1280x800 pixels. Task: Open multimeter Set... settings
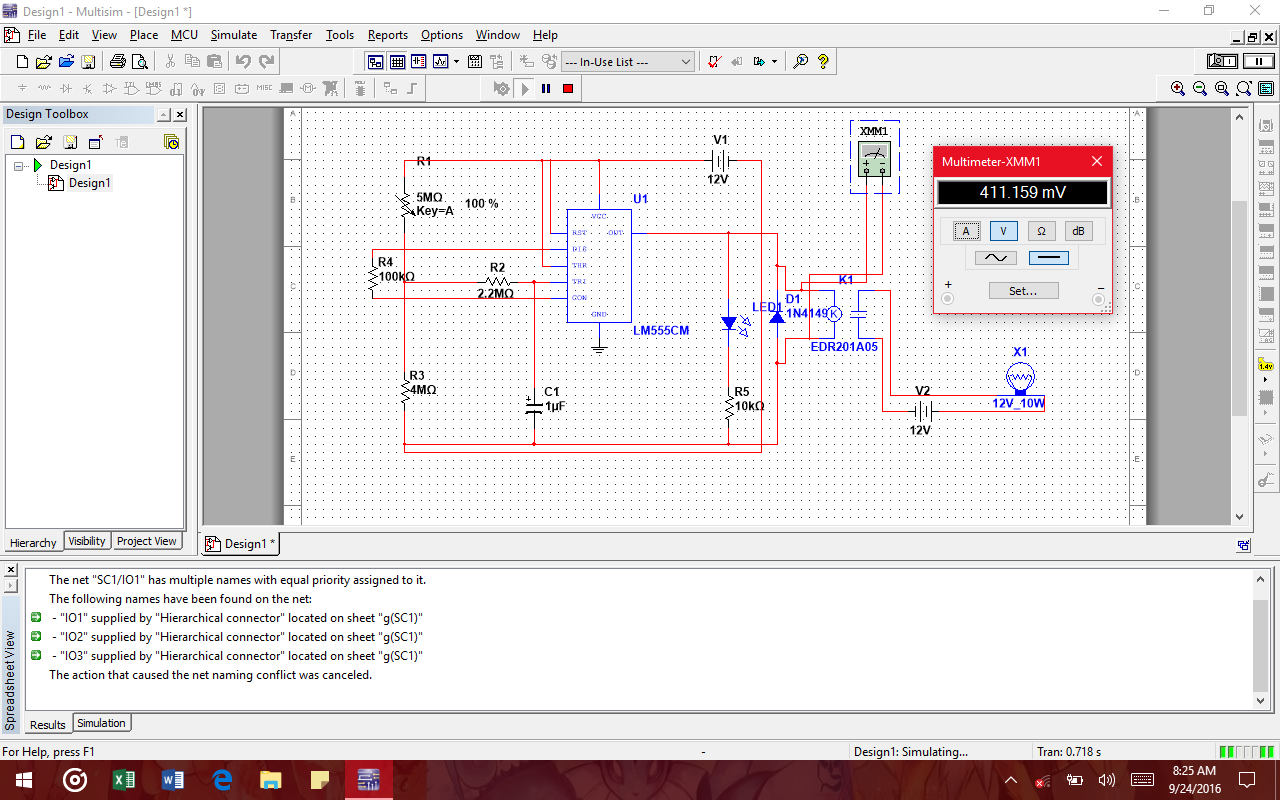1023,291
